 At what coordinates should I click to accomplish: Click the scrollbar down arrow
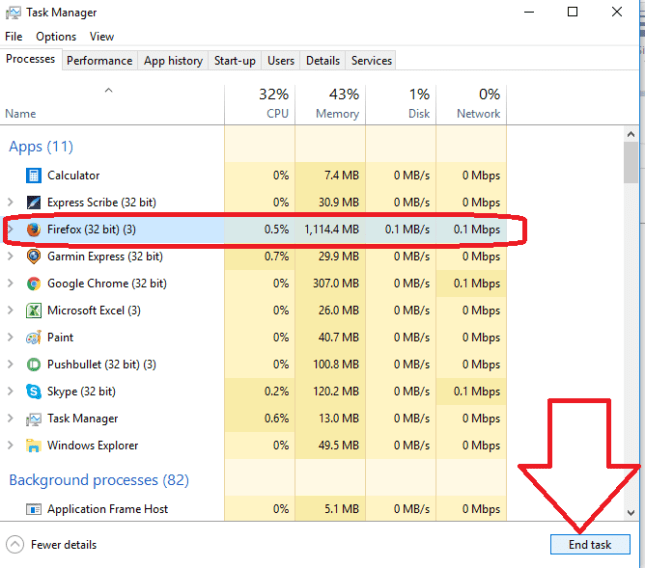point(631,512)
